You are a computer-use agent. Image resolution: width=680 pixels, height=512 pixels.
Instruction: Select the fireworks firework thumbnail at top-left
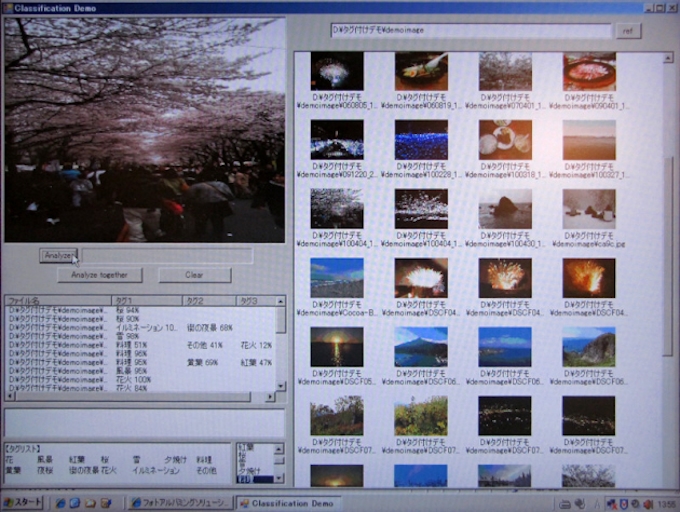pyautogui.click(x=336, y=71)
